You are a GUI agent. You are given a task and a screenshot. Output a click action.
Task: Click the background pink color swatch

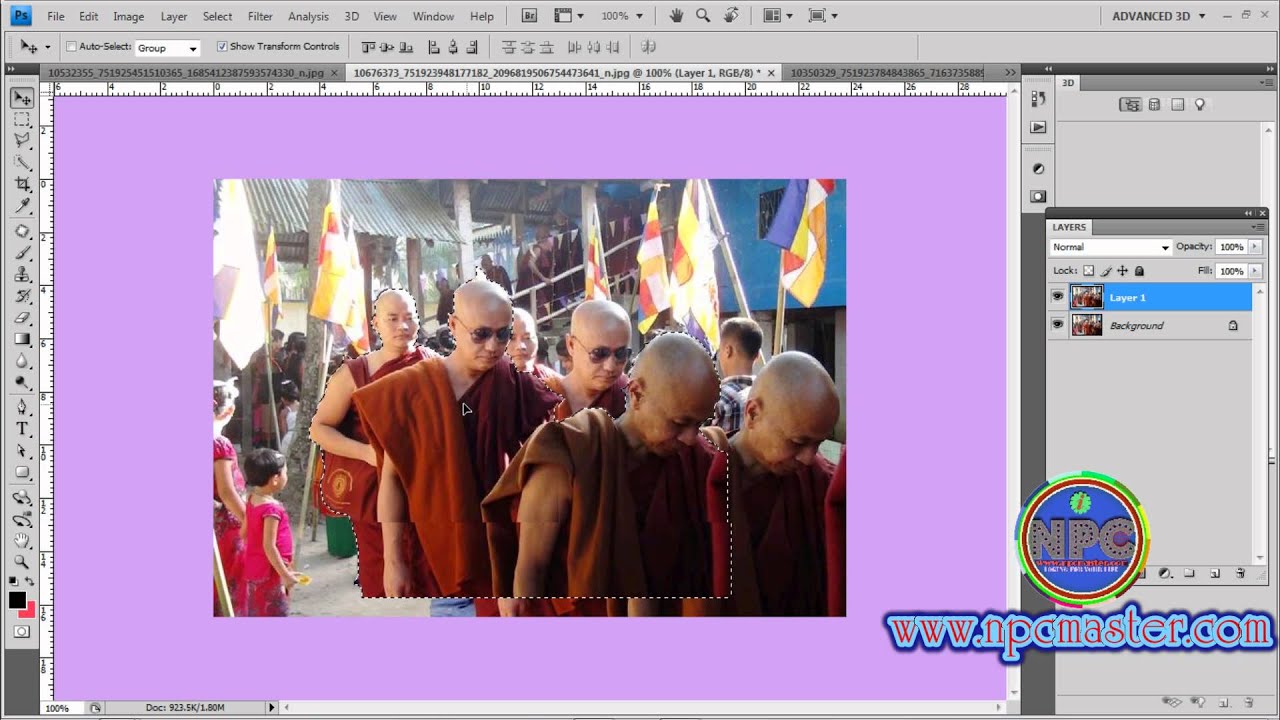pyautogui.click(x=29, y=611)
